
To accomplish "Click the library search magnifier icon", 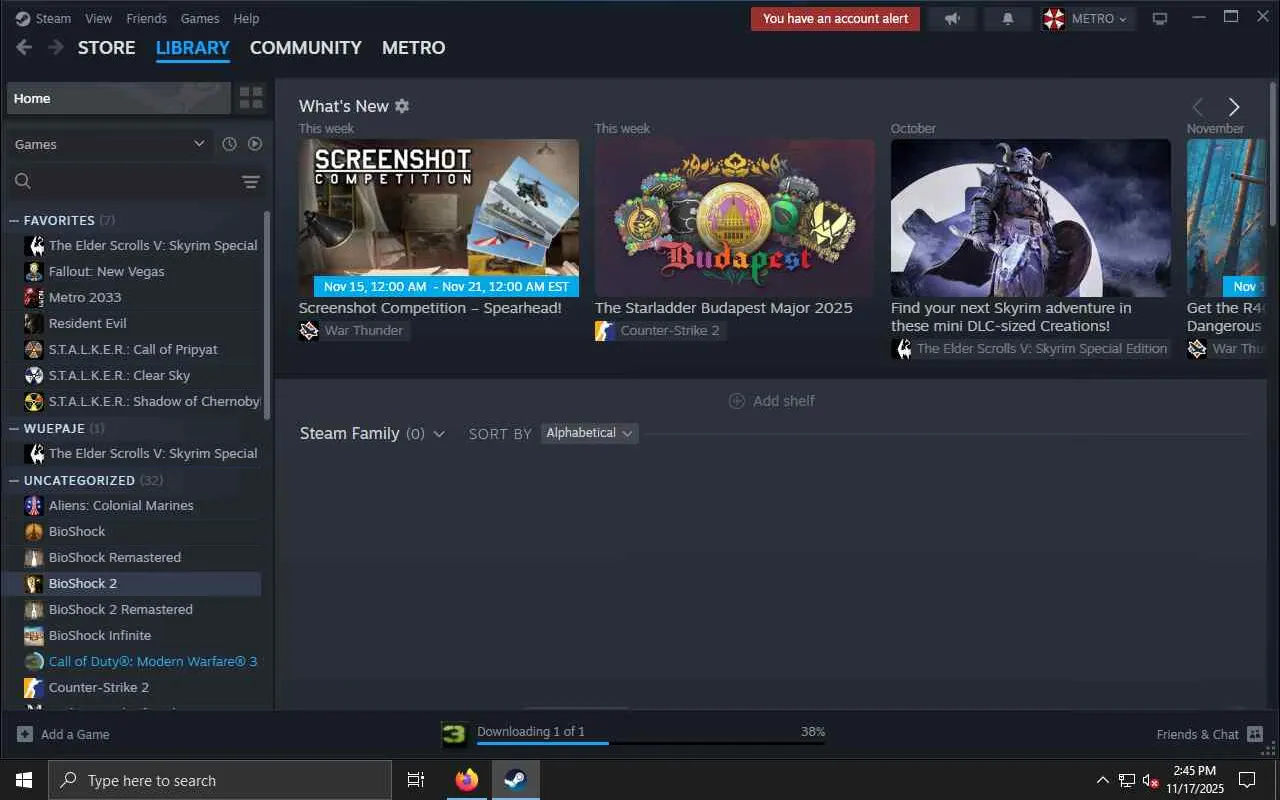I will tap(23, 181).
